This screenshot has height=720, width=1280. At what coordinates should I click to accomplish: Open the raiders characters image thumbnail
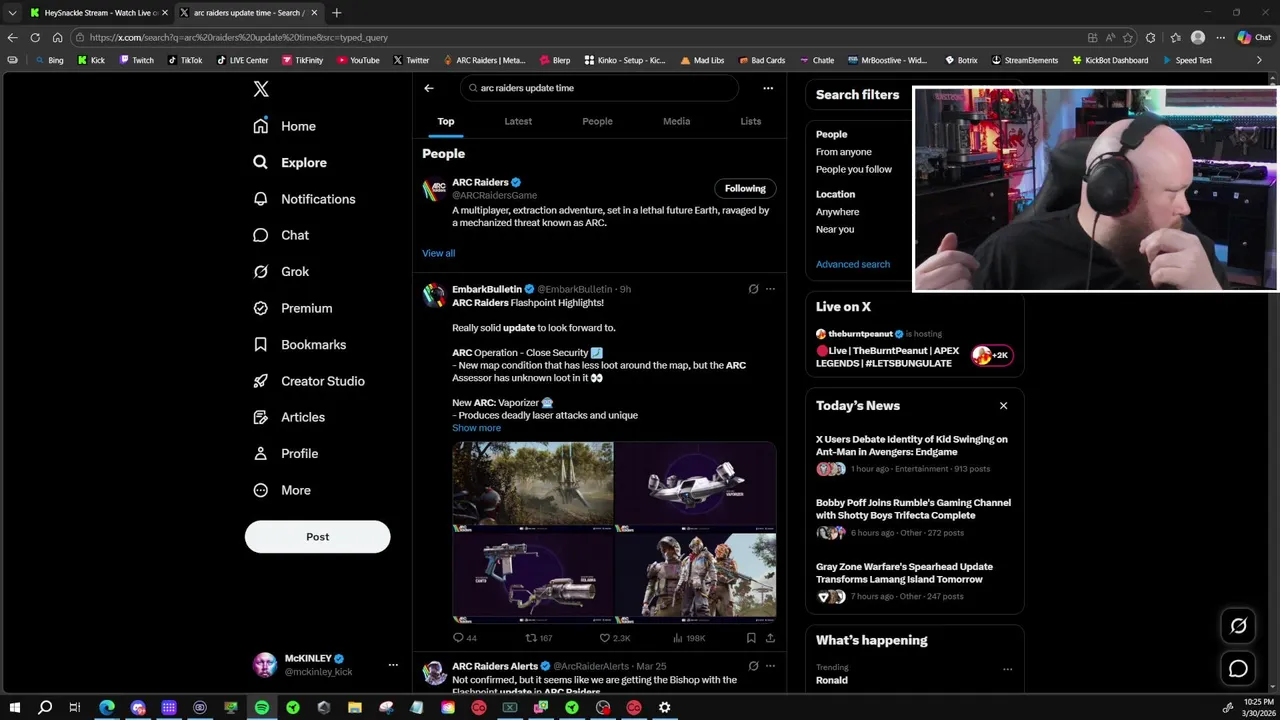point(695,576)
